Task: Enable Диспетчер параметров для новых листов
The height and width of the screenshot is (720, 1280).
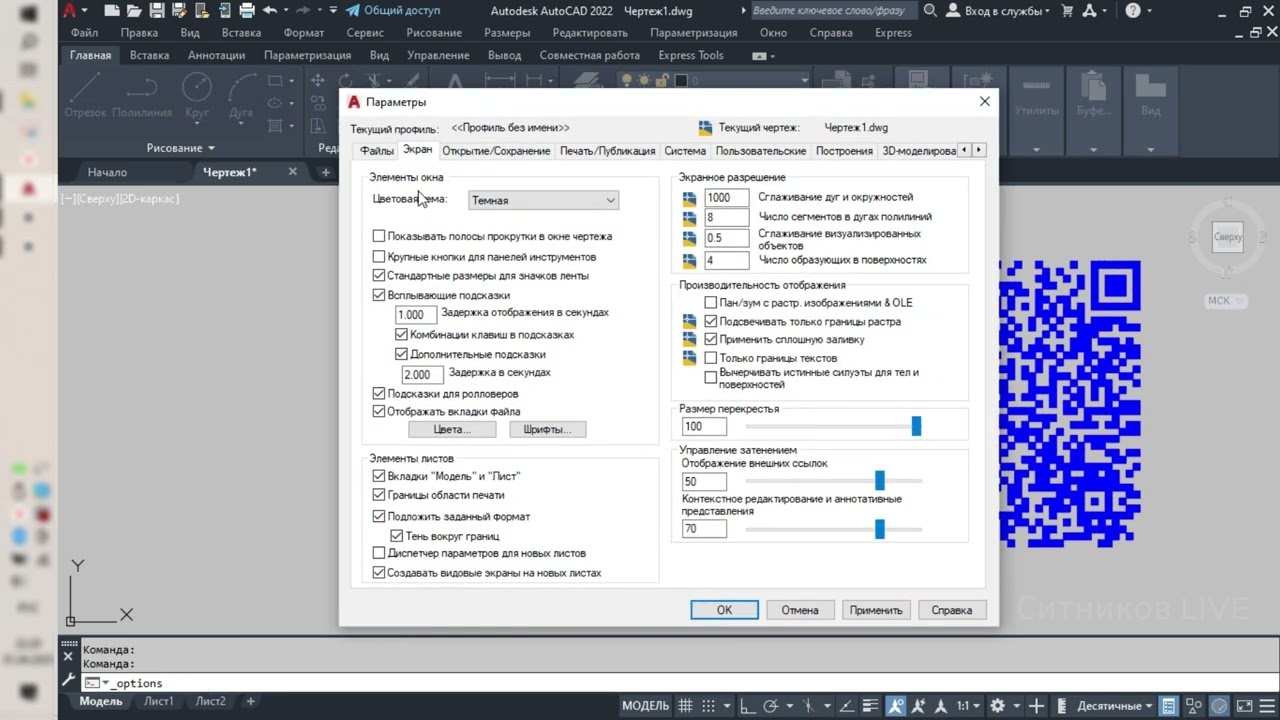Action: 379,553
